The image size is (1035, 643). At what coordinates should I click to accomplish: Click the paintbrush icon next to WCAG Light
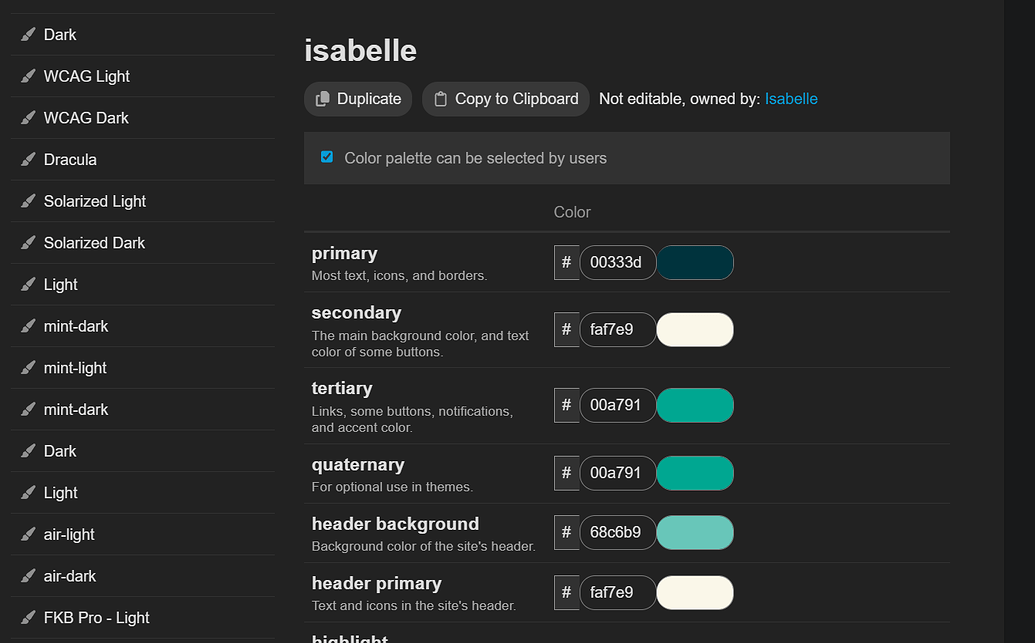point(29,76)
